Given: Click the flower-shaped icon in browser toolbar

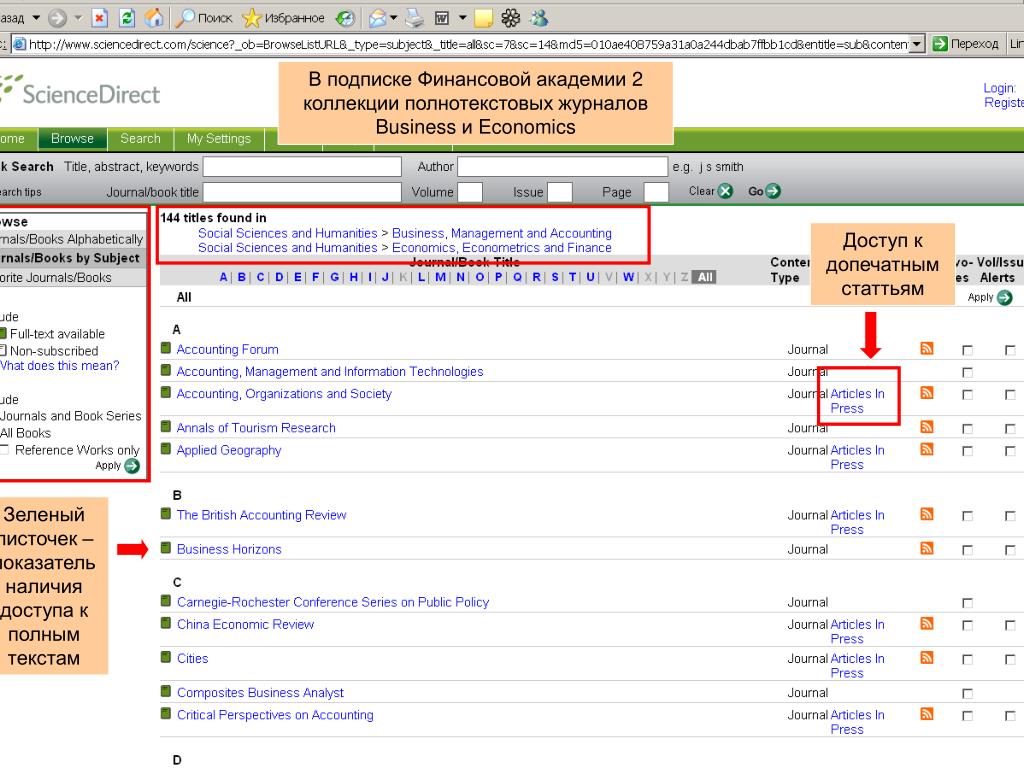Looking at the screenshot, I should [511, 18].
